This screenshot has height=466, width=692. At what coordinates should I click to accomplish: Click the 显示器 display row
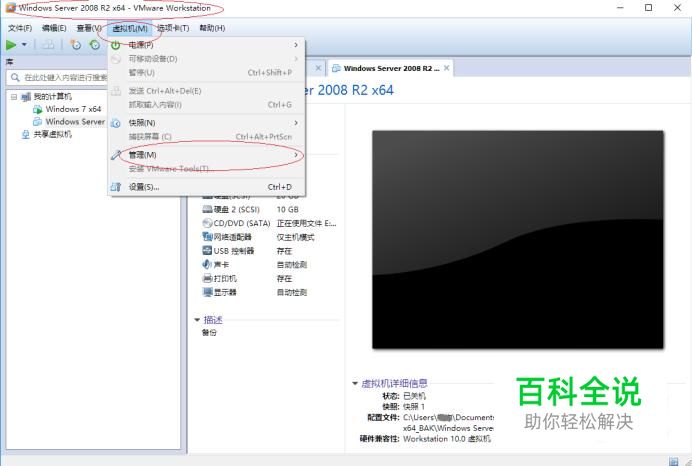coord(269,292)
